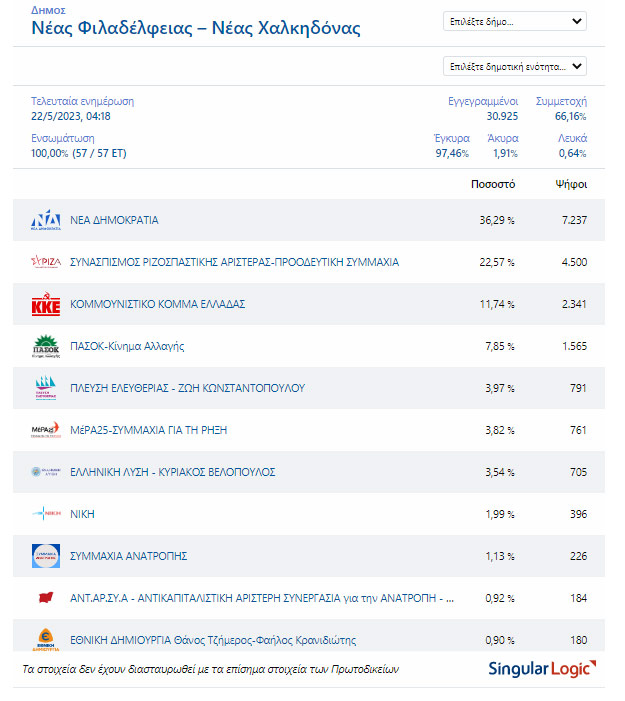Click ΠΛΕΥΣΗ ΕΛΕΥΘΕΡΙΑΣ - ΖΩΗ ΚΩΝΣΤΑΝΤΟΠΟΥΛΟΥ name
The image size is (625, 701).
click(x=187, y=388)
